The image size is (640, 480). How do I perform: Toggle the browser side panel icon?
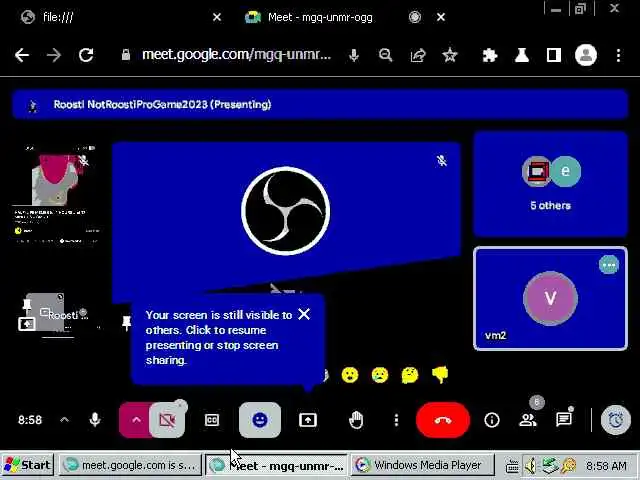(553, 55)
